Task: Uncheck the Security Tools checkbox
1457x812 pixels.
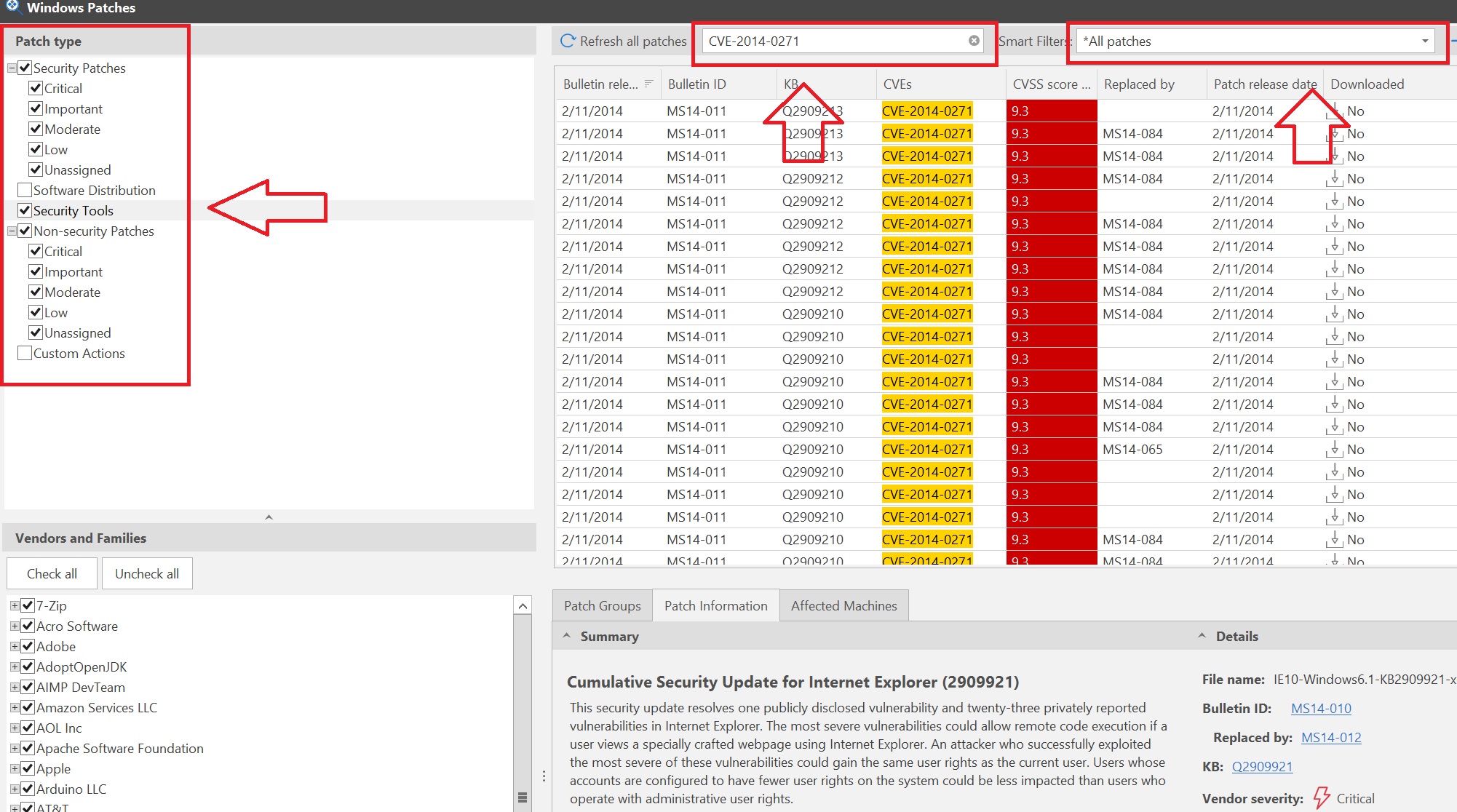Action: (24, 210)
